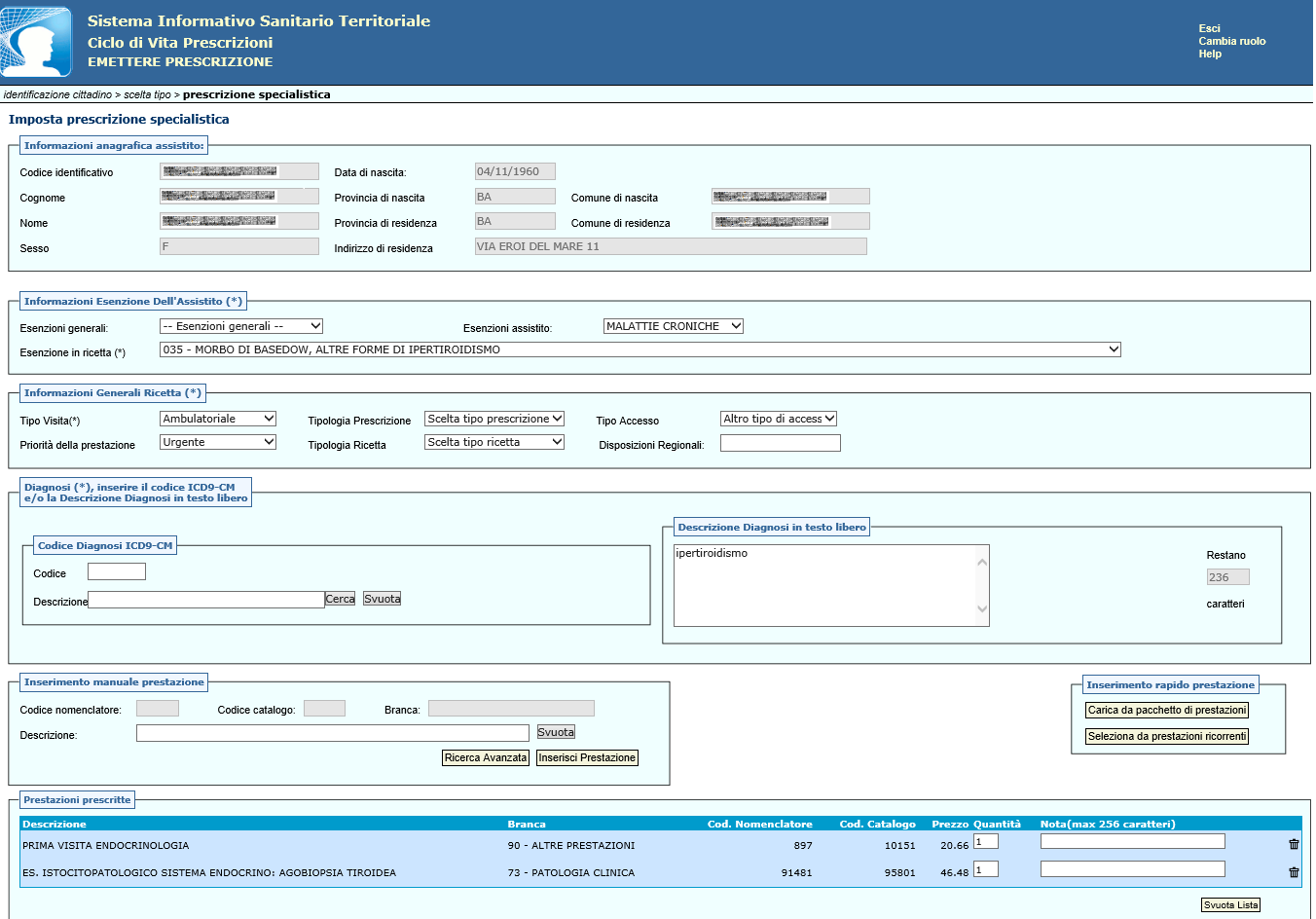Click Svuota next to diagnosis Descrizione
The image size is (1316, 919).
pos(382,599)
